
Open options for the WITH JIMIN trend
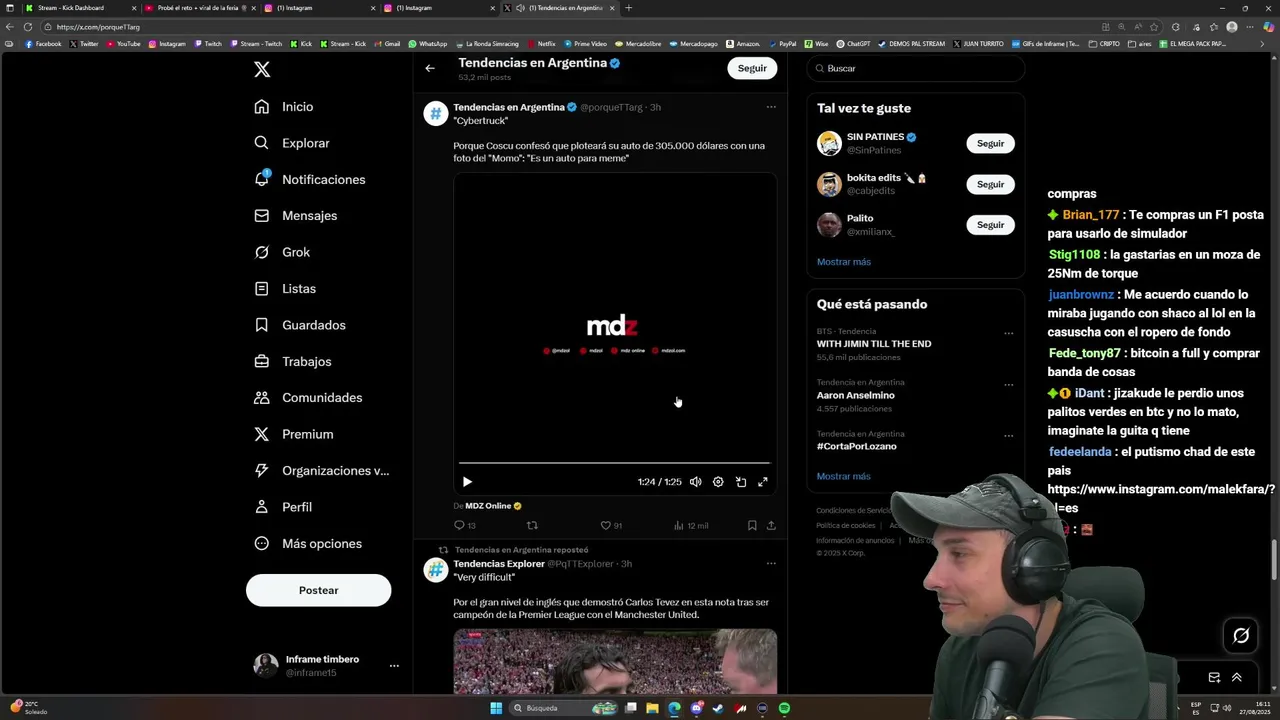(x=1008, y=333)
